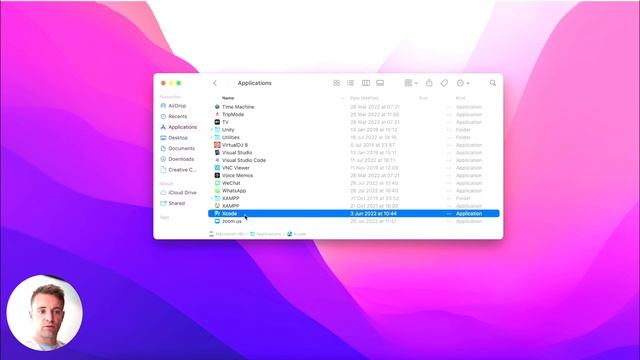Select the WeChat app icon
The height and width of the screenshot is (360, 640).
pyautogui.click(x=217, y=183)
